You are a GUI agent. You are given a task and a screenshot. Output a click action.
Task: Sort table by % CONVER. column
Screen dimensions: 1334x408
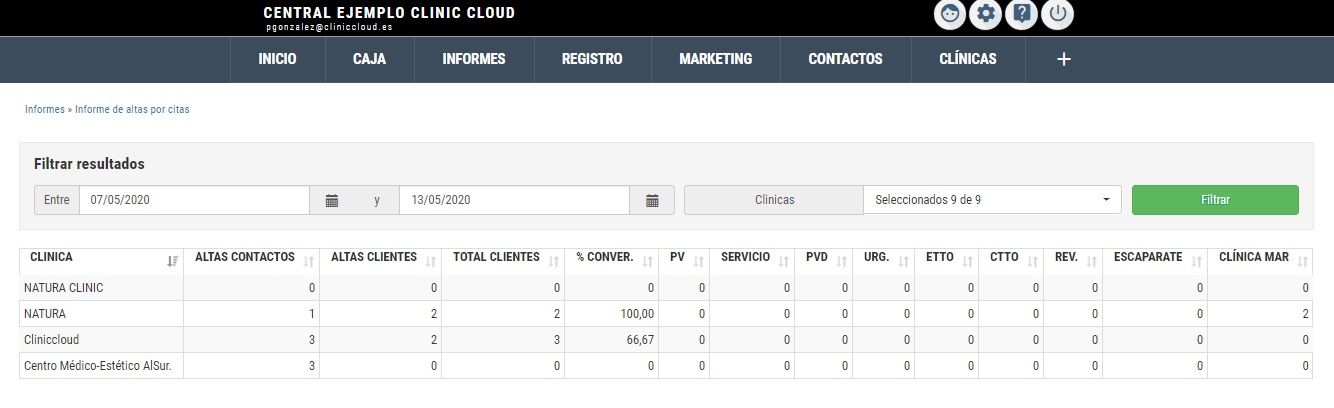pyautogui.click(x=611, y=258)
